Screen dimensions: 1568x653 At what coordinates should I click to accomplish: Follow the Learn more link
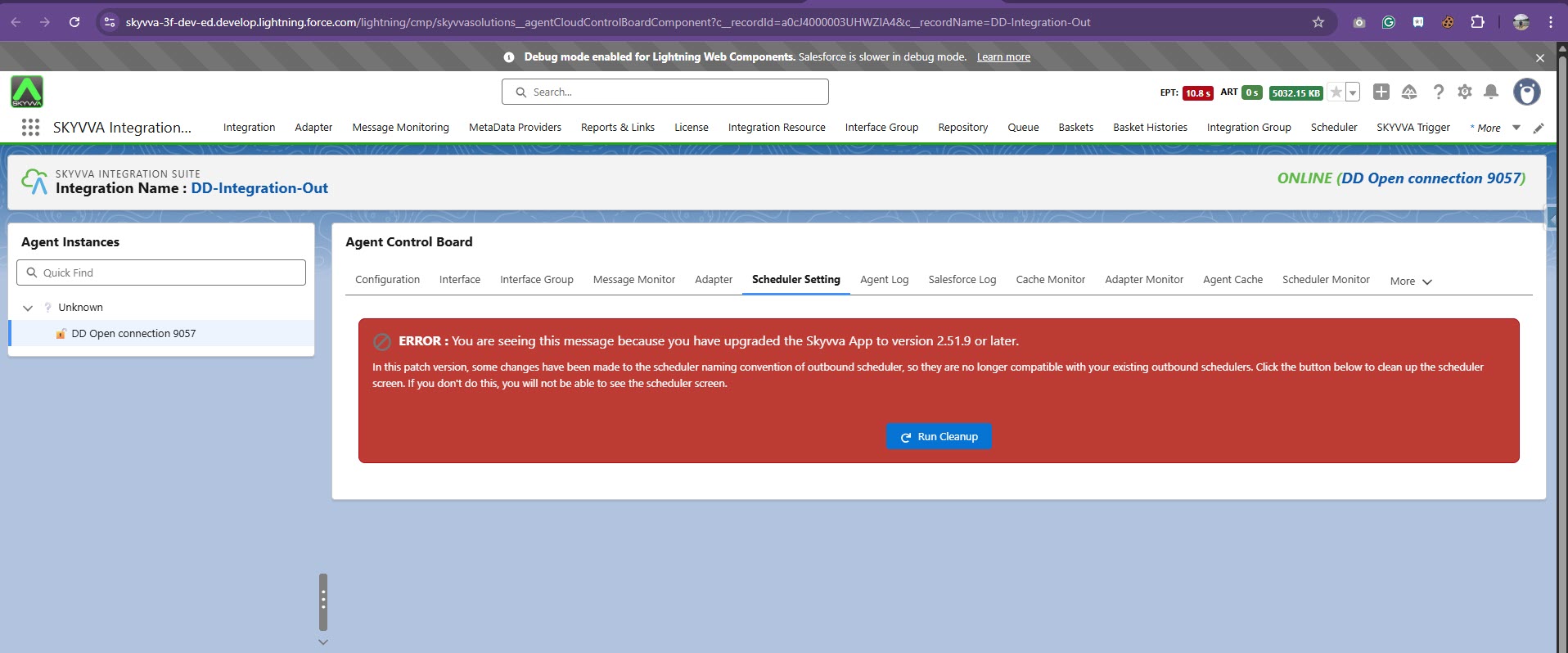click(1003, 56)
